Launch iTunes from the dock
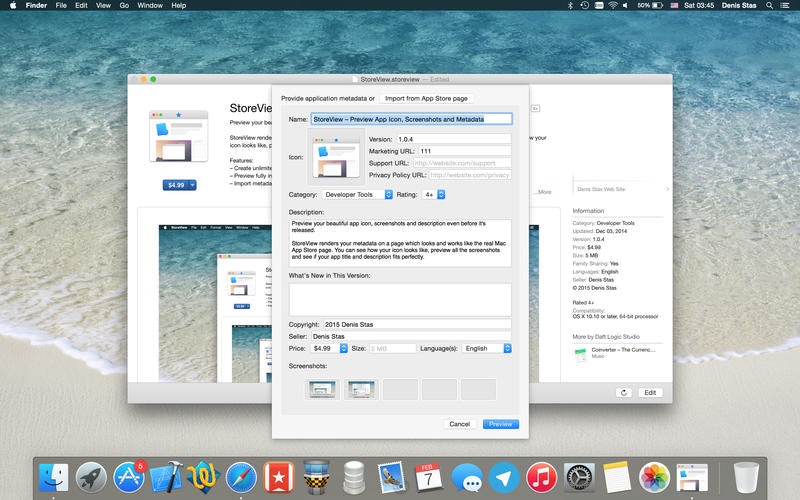Viewport: 800px width, 500px height. 541,475
